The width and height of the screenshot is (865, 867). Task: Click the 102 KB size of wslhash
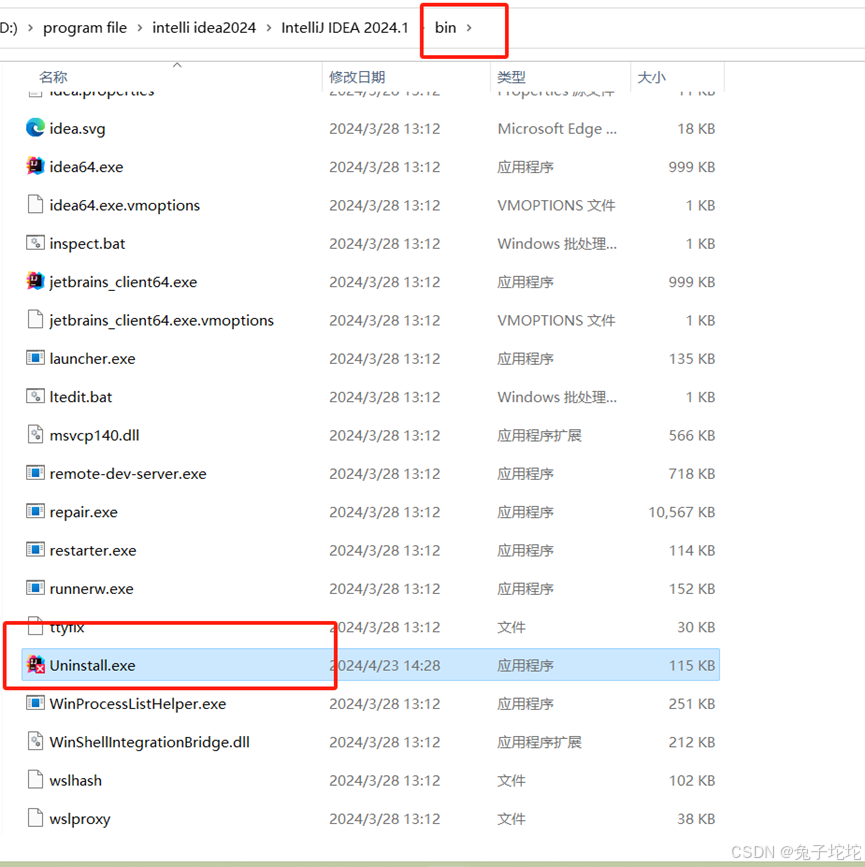click(692, 780)
